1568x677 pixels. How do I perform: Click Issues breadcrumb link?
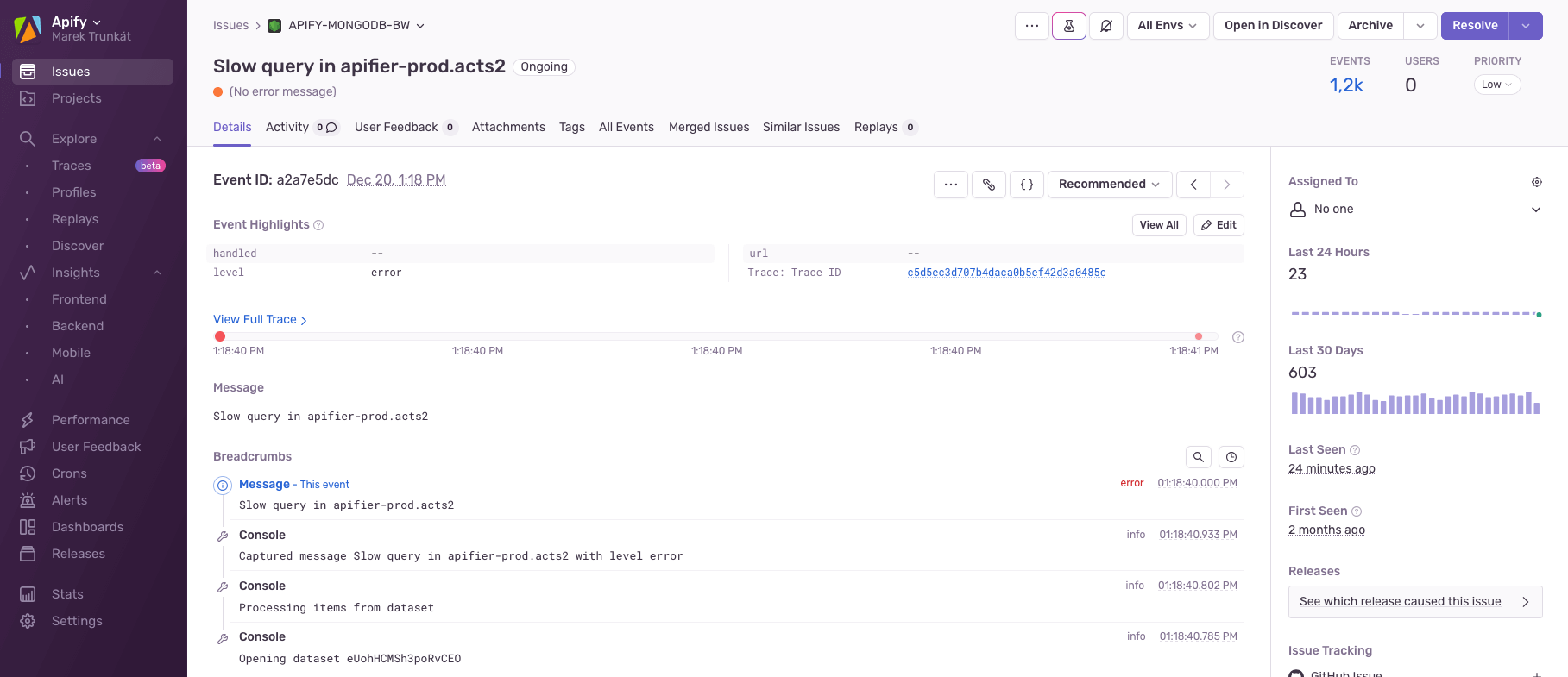[x=230, y=26]
